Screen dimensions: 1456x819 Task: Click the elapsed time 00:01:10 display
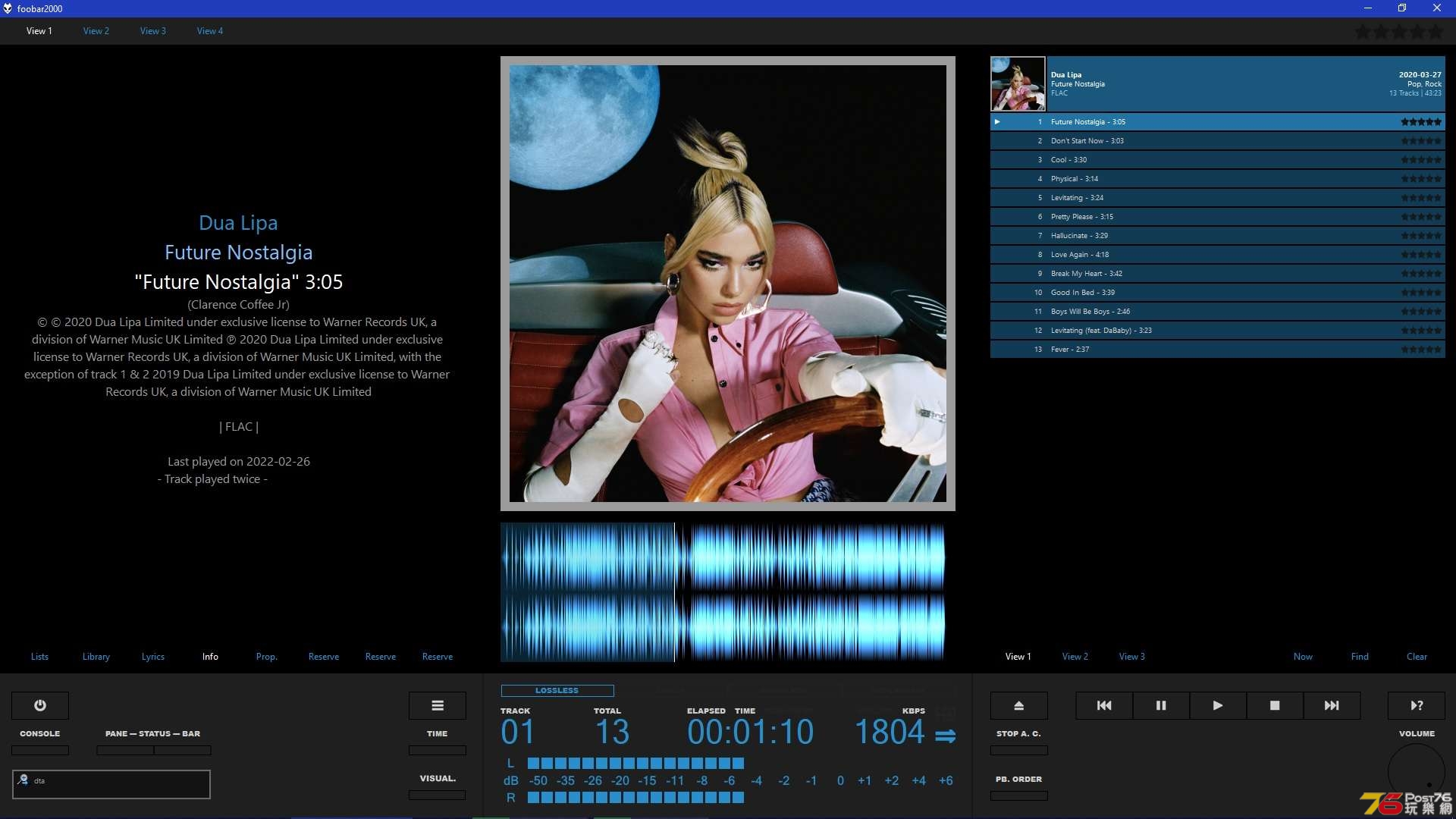click(x=751, y=733)
